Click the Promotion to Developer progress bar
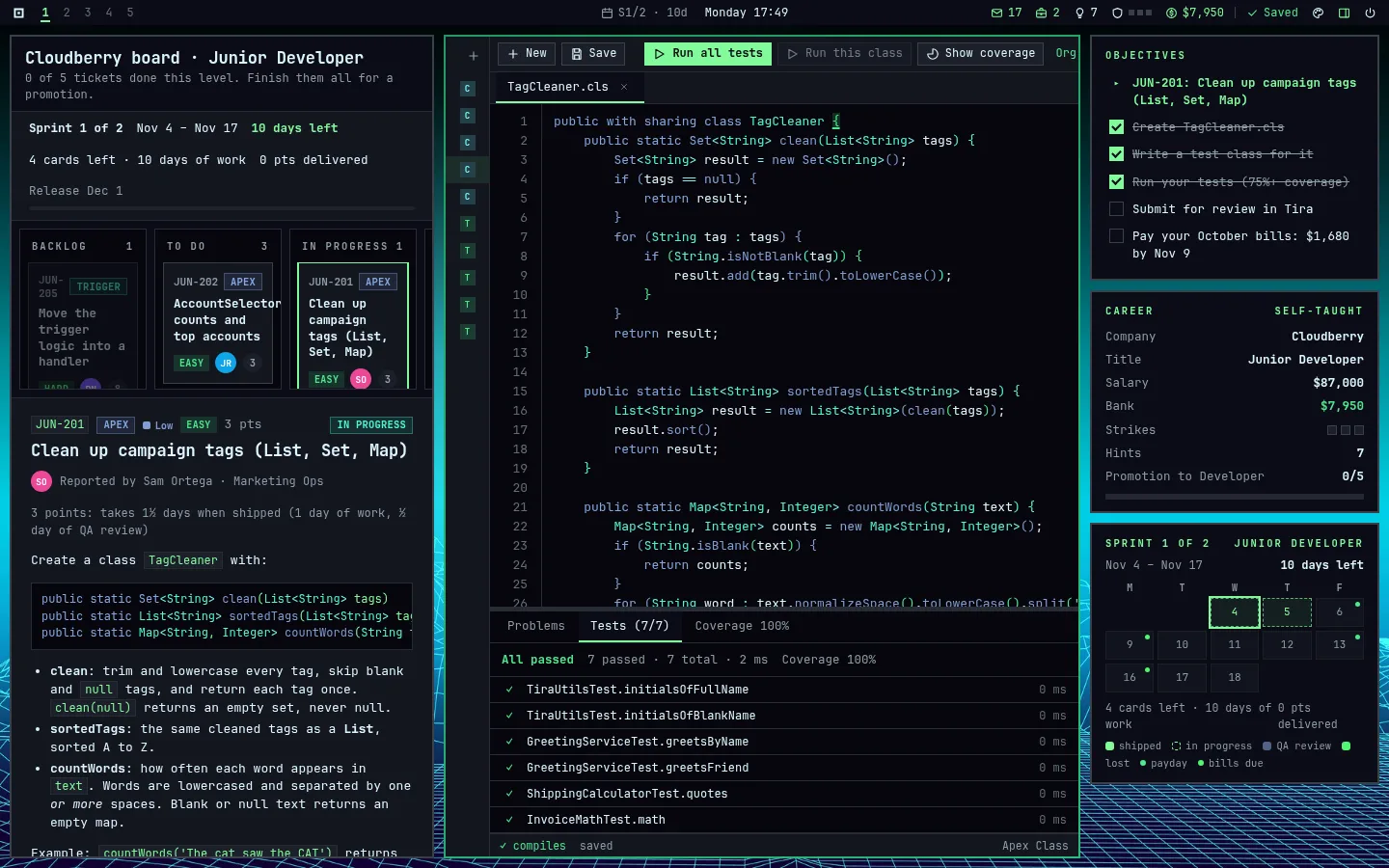The height and width of the screenshot is (868, 1389). 1235,497
